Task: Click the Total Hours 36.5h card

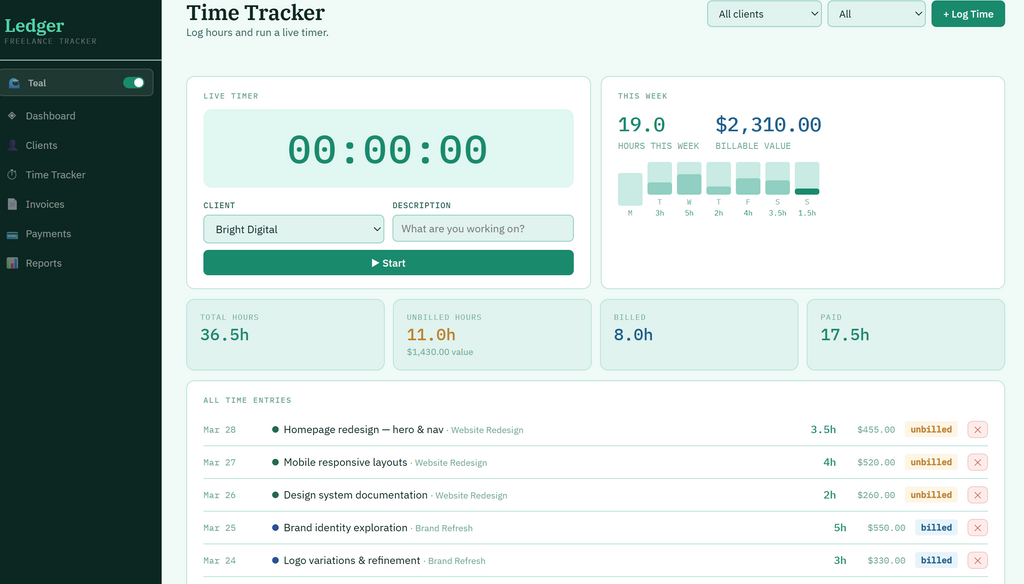Action: pos(285,334)
